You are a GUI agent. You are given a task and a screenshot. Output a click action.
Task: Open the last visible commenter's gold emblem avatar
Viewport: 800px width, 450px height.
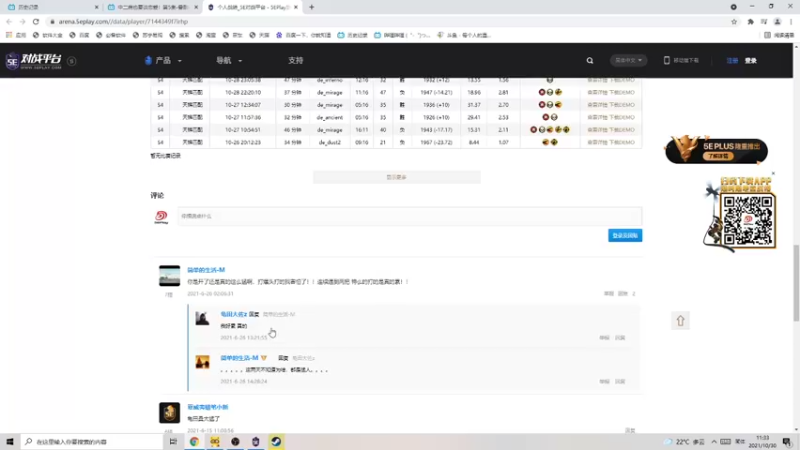tap(169, 413)
